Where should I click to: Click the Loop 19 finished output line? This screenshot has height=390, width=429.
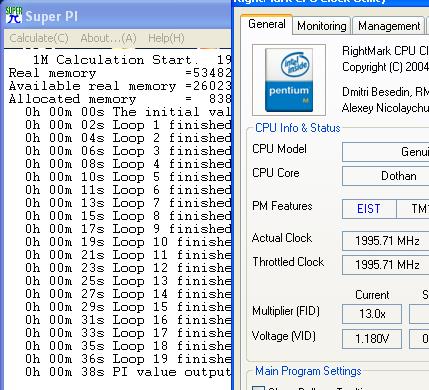click(x=128, y=359)
